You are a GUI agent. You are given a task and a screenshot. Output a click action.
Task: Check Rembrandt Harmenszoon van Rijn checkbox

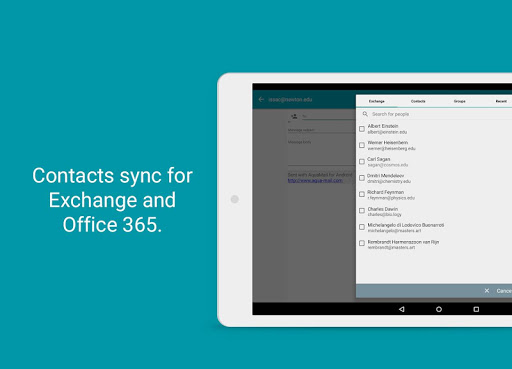(362, 243)
